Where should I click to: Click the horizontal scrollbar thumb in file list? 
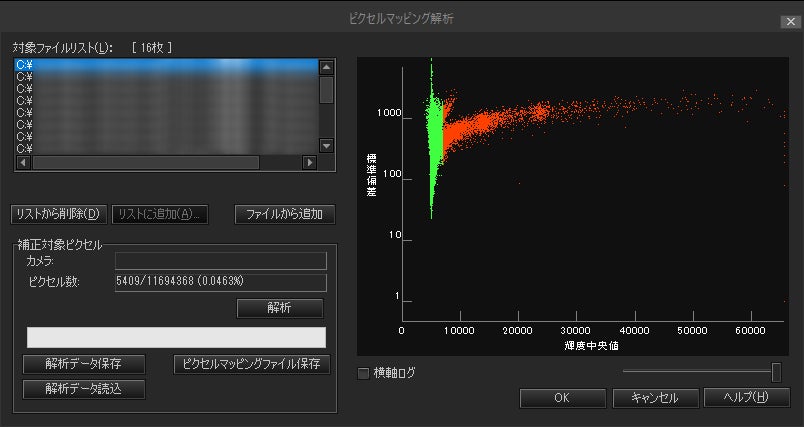(x=146, y=162)
